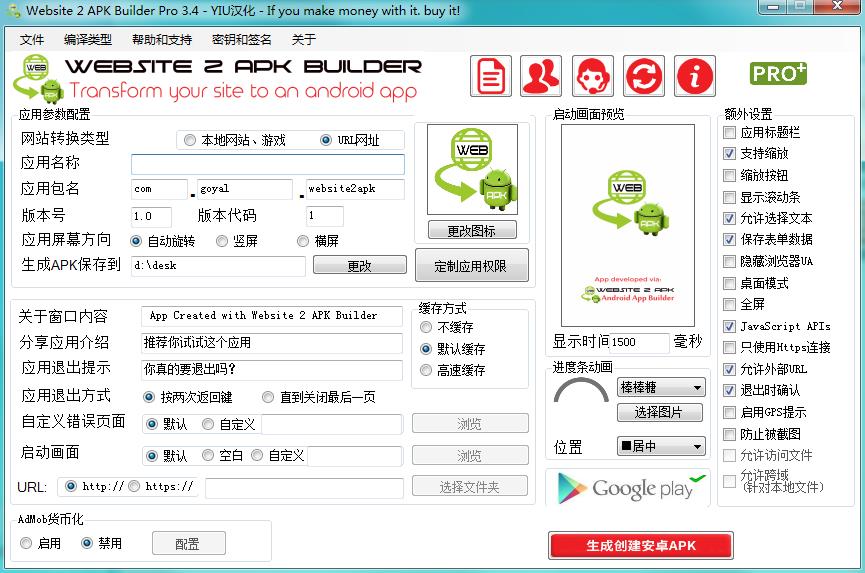
Task: Enable 隐藏浏览器UA checkbox
Action: point(729,261)
